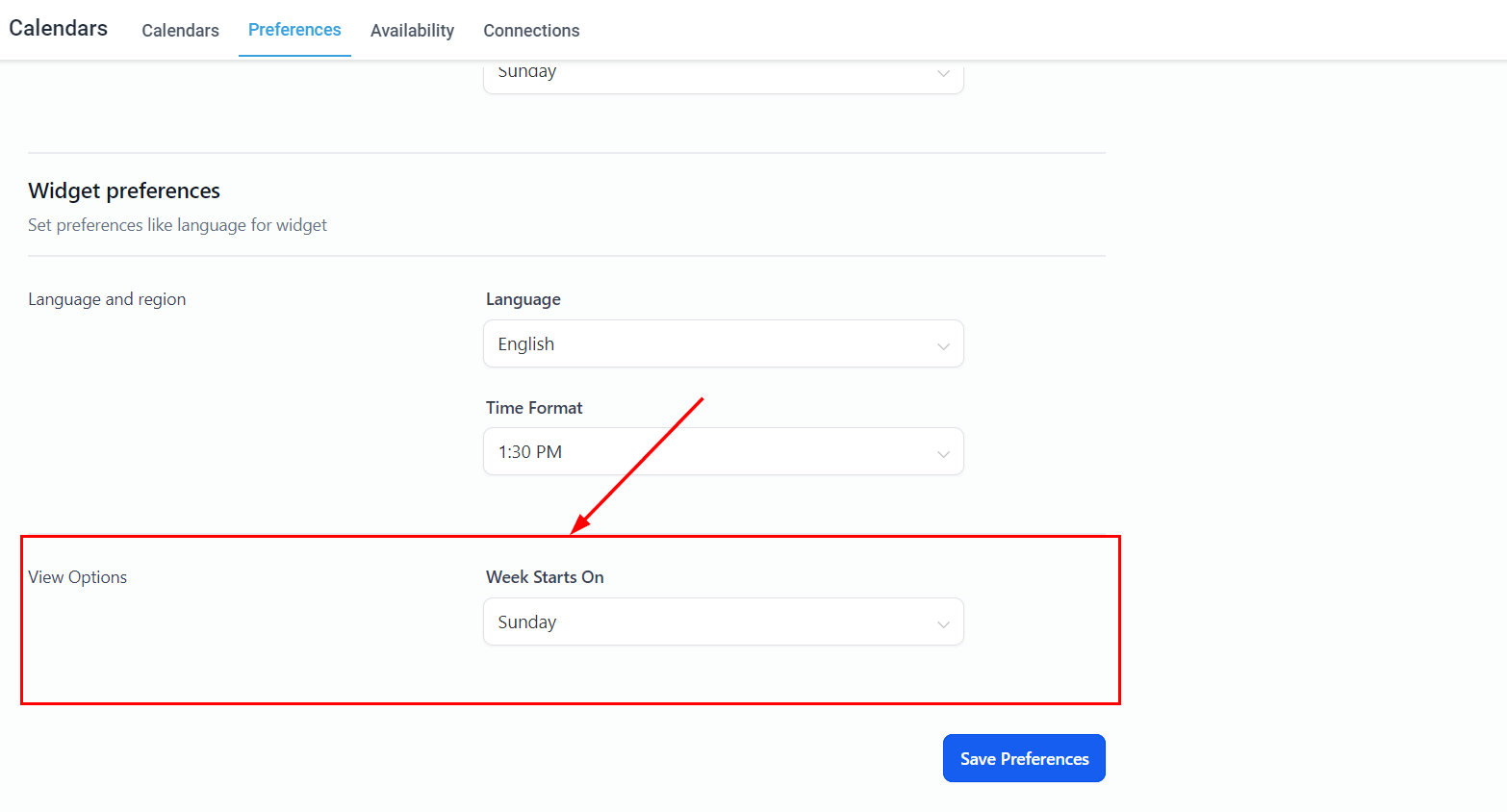Click the Language and region section label
Screen dimensions: 1507x812
tap(107, 299)
